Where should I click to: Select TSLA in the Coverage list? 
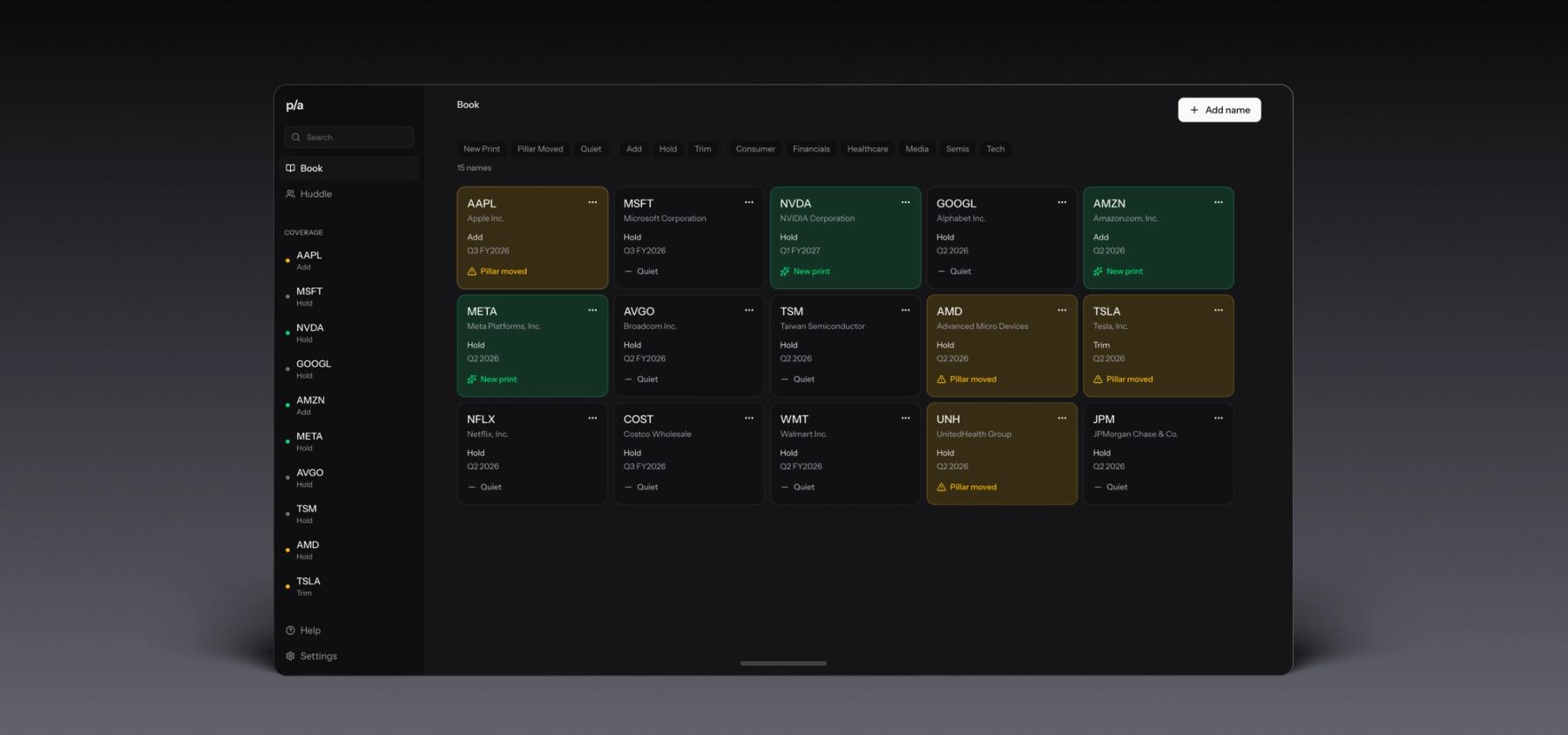point(349,586)
